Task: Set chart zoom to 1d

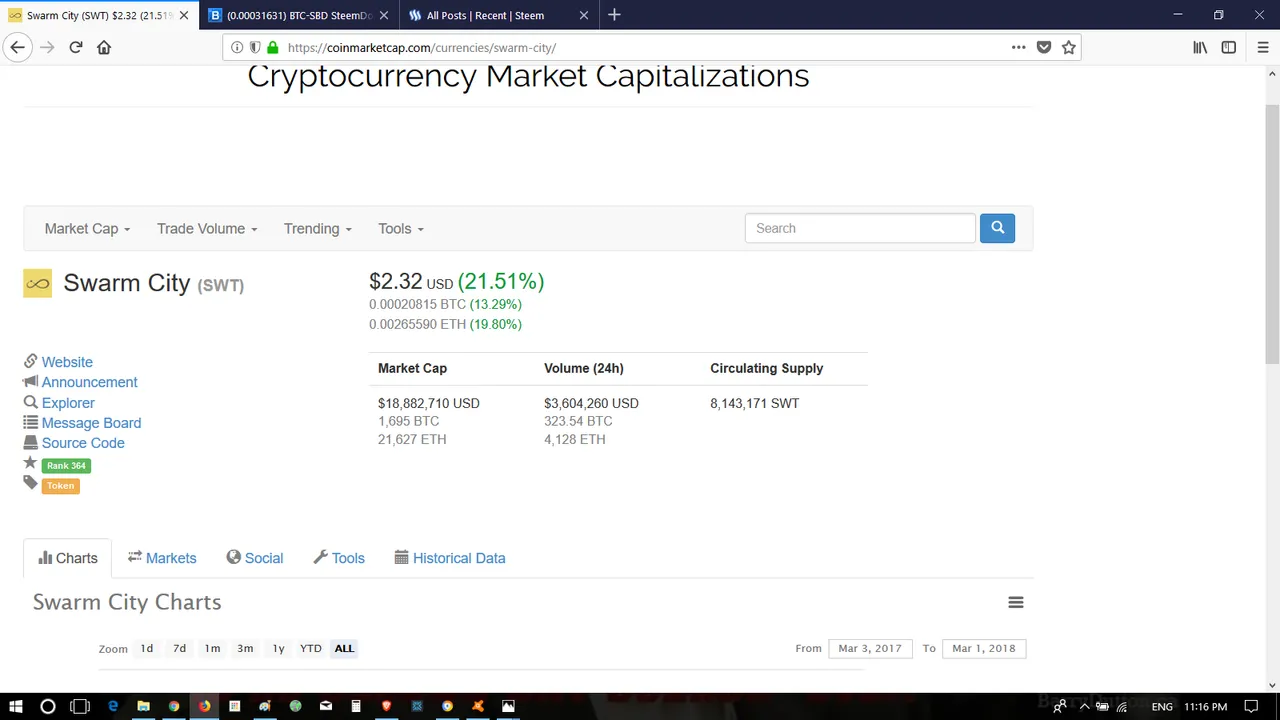Action: [x=147, y=648]
